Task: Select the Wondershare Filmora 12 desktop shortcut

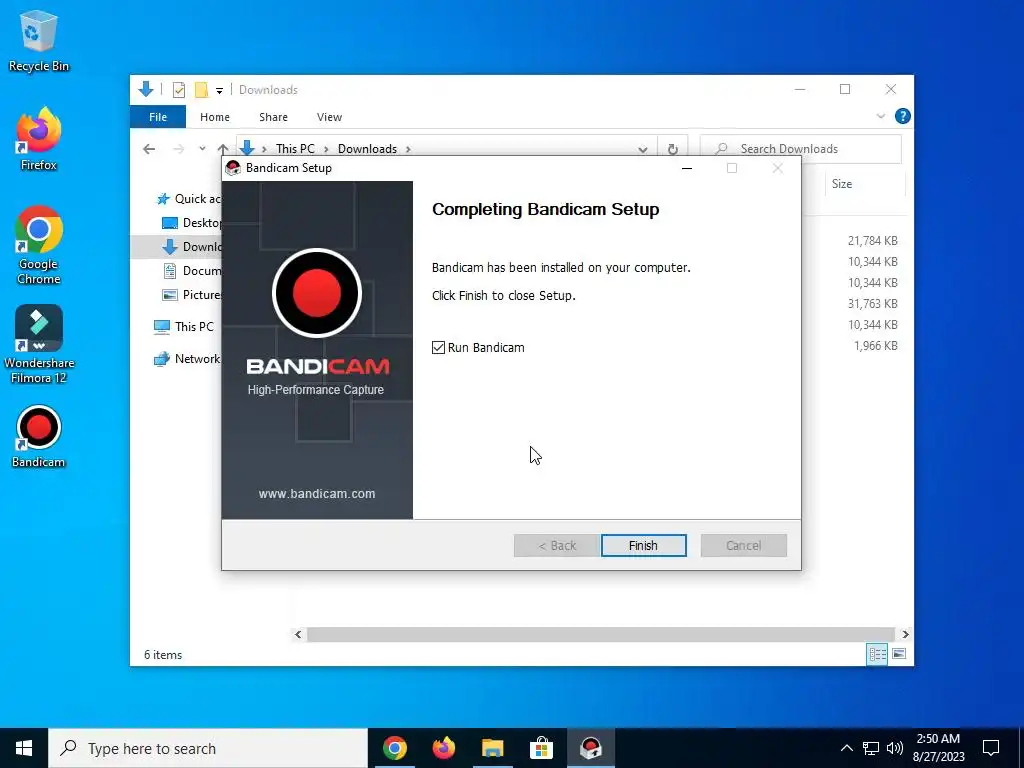Action: pos(39,344)
